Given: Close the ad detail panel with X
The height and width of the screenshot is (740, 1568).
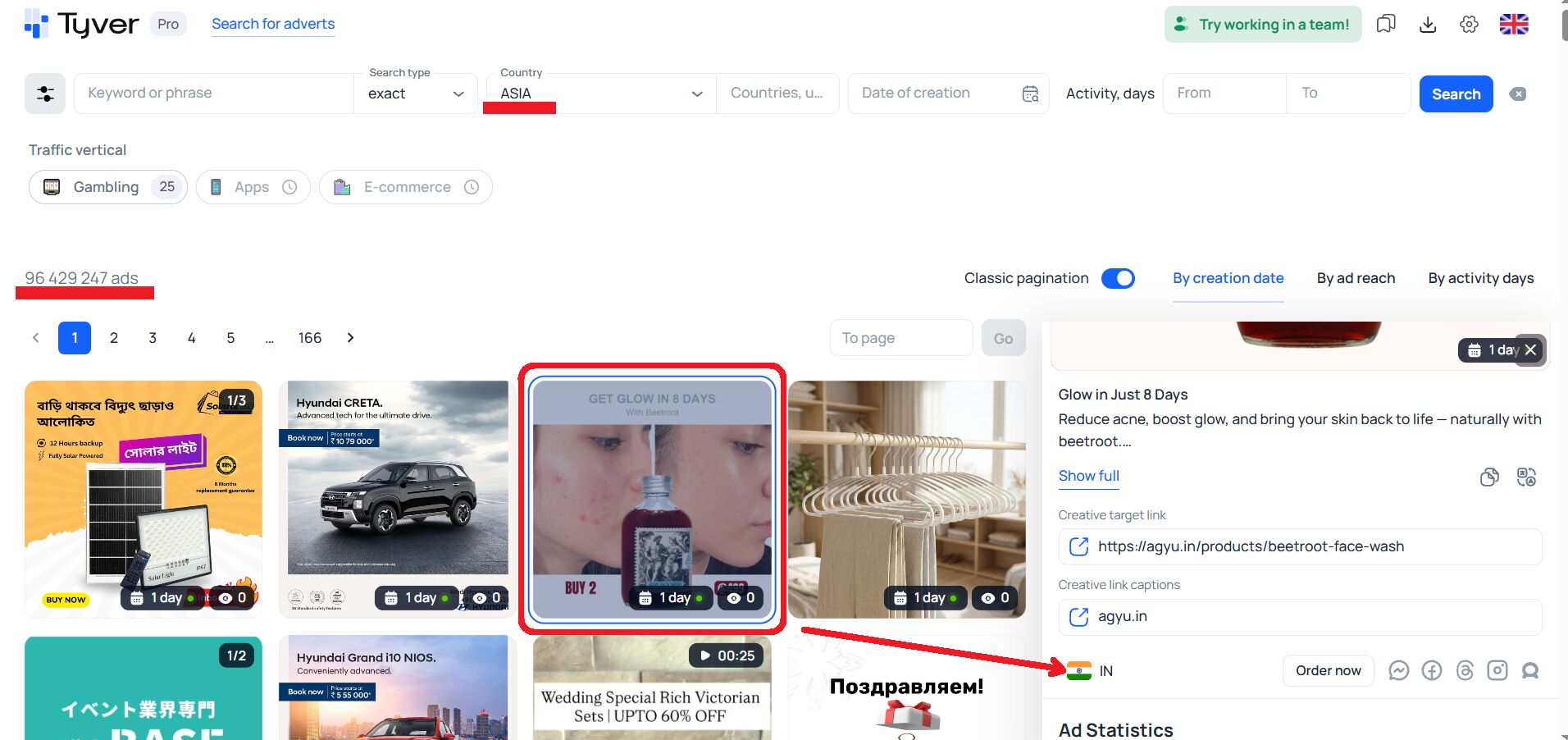Looking at the screenshot, I should point(1530,349).
